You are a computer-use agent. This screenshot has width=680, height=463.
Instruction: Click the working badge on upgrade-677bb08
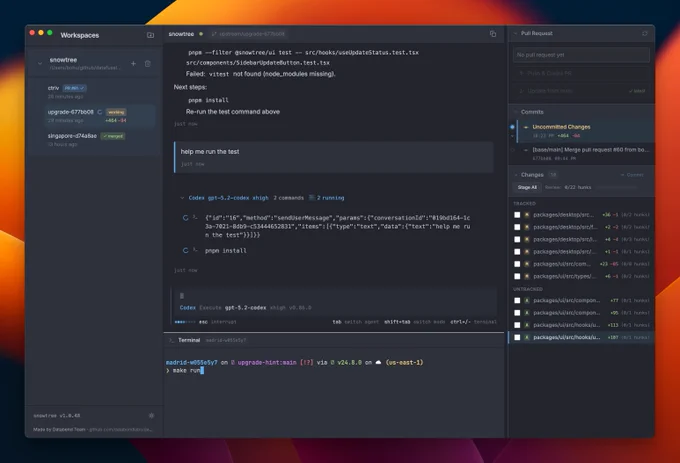[x=116, y=112]
